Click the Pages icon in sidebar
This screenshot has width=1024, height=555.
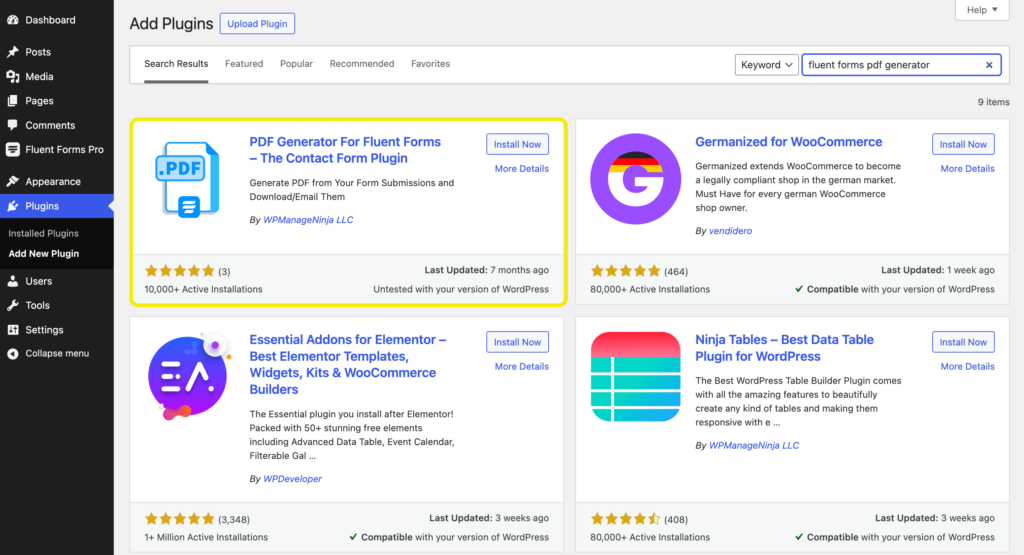pyautogui.click(x=12, y=101)
